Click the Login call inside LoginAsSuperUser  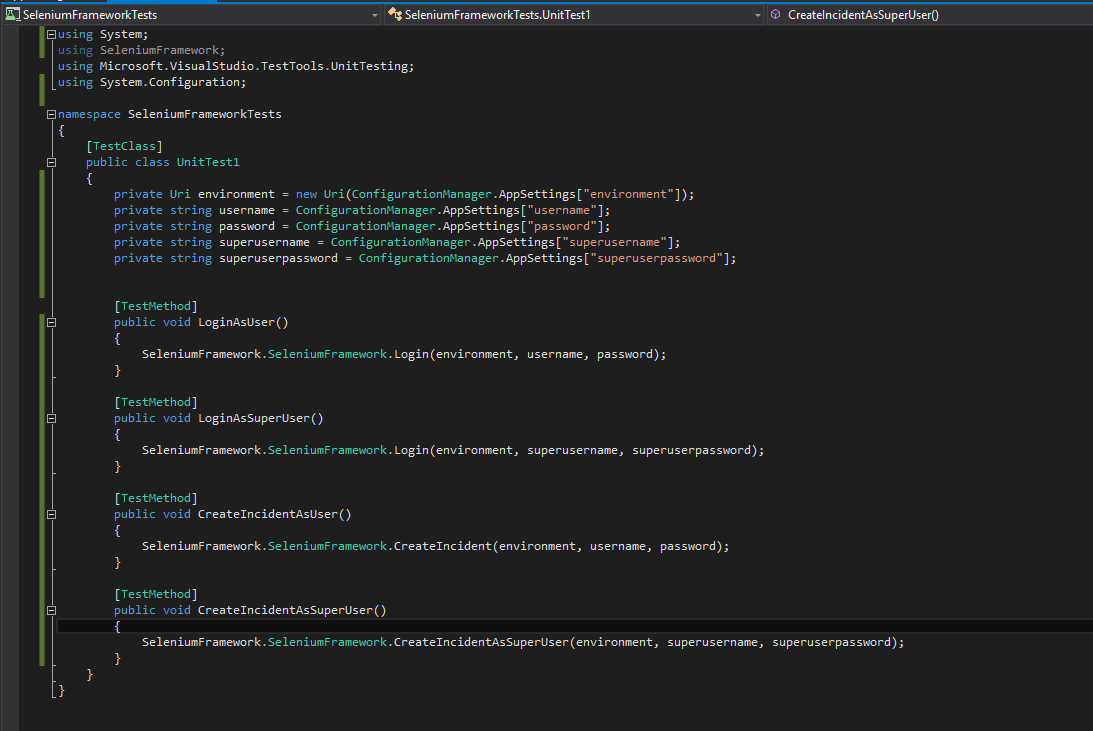[411, 451]
